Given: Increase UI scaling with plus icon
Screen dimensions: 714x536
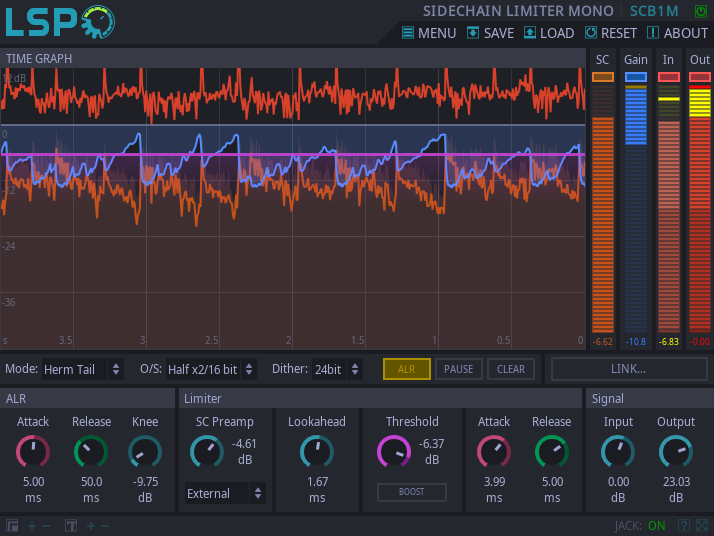Looking at the screenshot, I should tap(32, 526).
